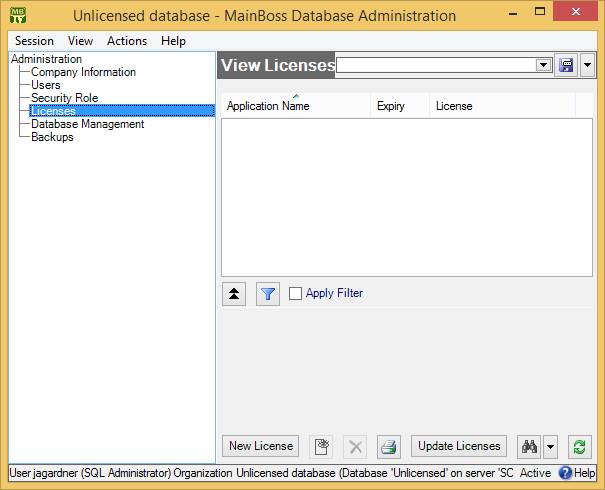The height and width of the screenshot is (490, 605).
Task: Select Security Role in the tree
Action: point(64,98)
